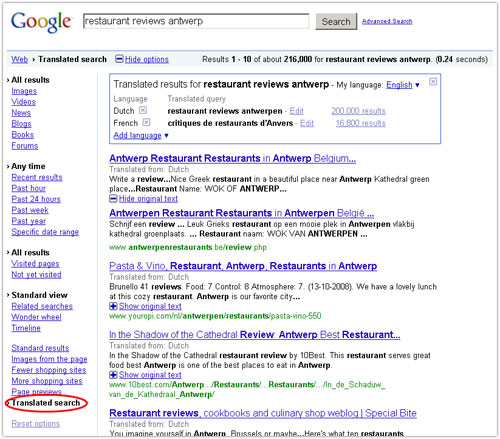Screen dimensions: 500x439
Task: Select Images from the page option
Action: point(49,359)
